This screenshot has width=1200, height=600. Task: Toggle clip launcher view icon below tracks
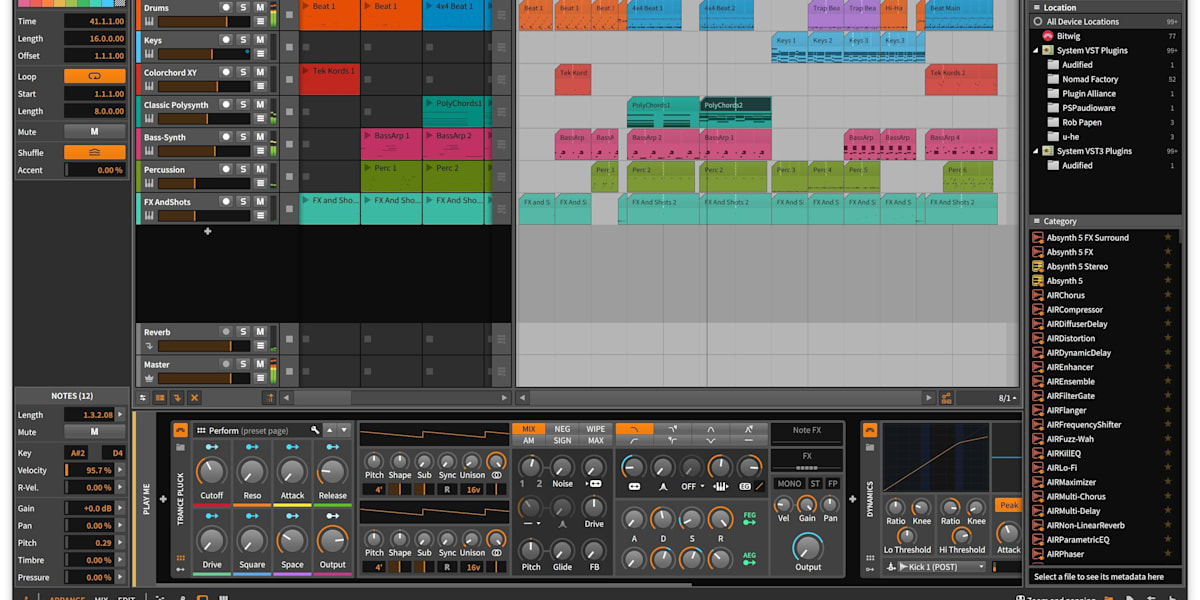(160, 397)
